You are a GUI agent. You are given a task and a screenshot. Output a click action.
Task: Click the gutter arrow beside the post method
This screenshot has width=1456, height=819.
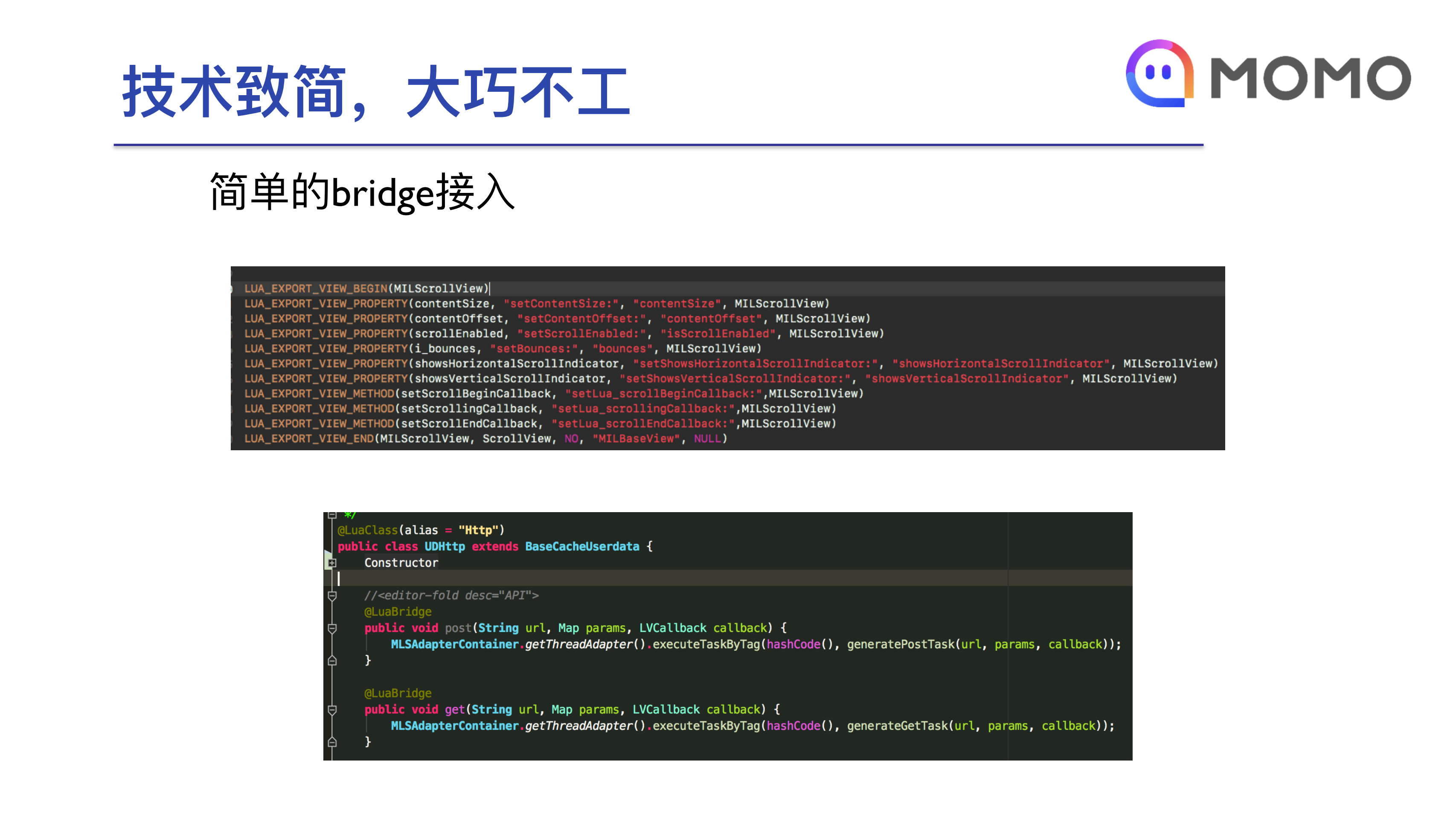coord(332,629)
